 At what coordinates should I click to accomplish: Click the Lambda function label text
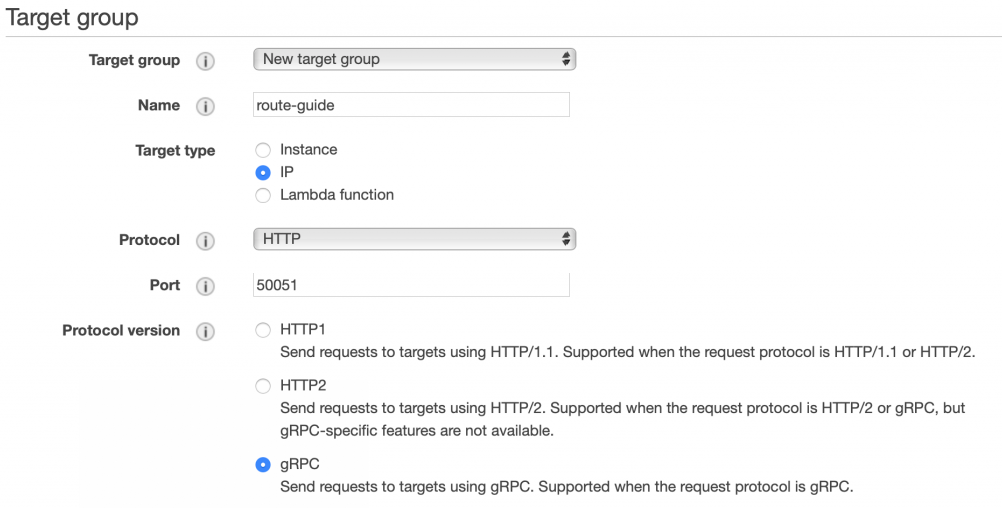336,195
